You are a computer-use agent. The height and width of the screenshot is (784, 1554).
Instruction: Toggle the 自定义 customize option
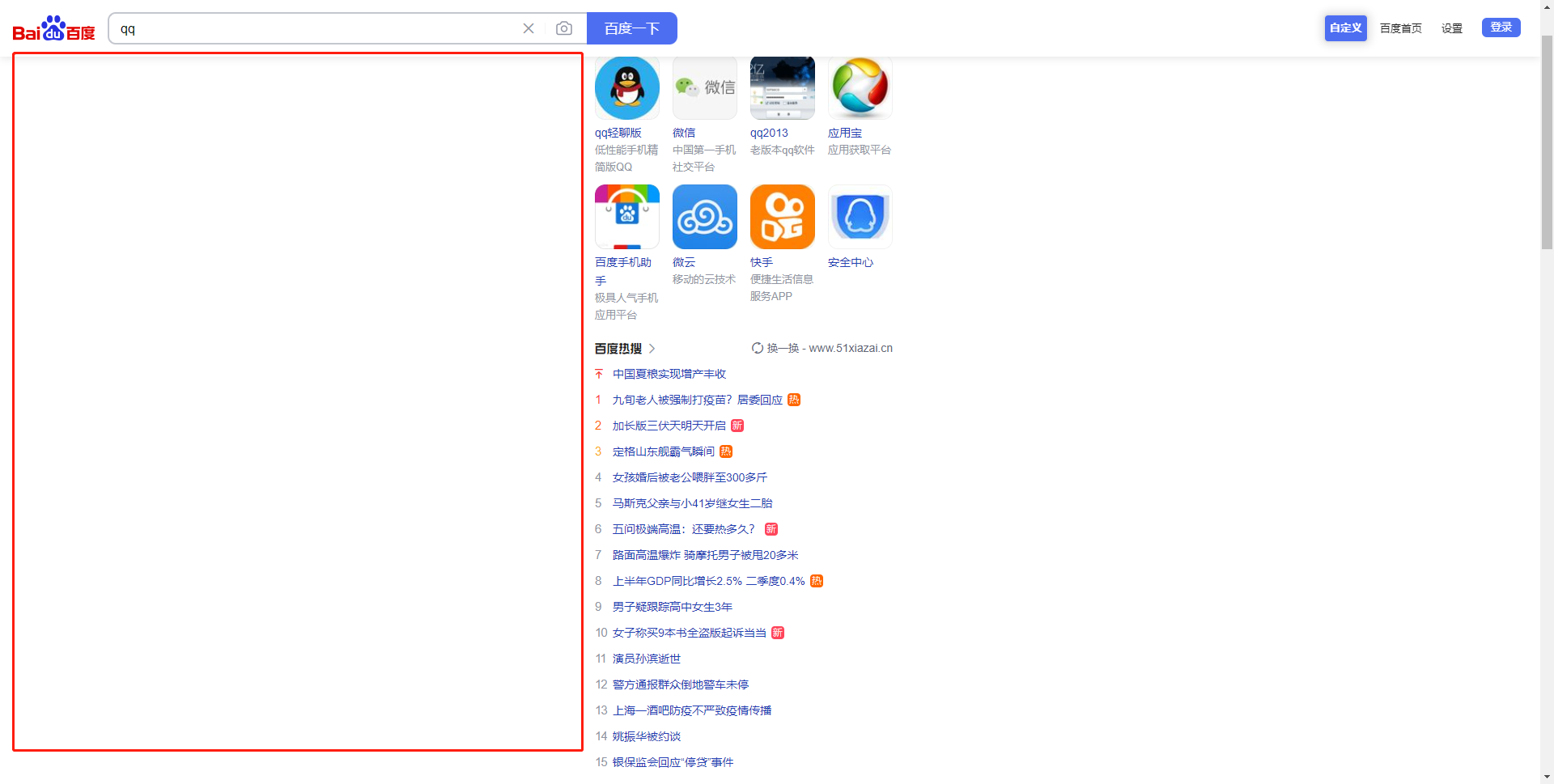pyautogui.click(x=1344, y=27)
